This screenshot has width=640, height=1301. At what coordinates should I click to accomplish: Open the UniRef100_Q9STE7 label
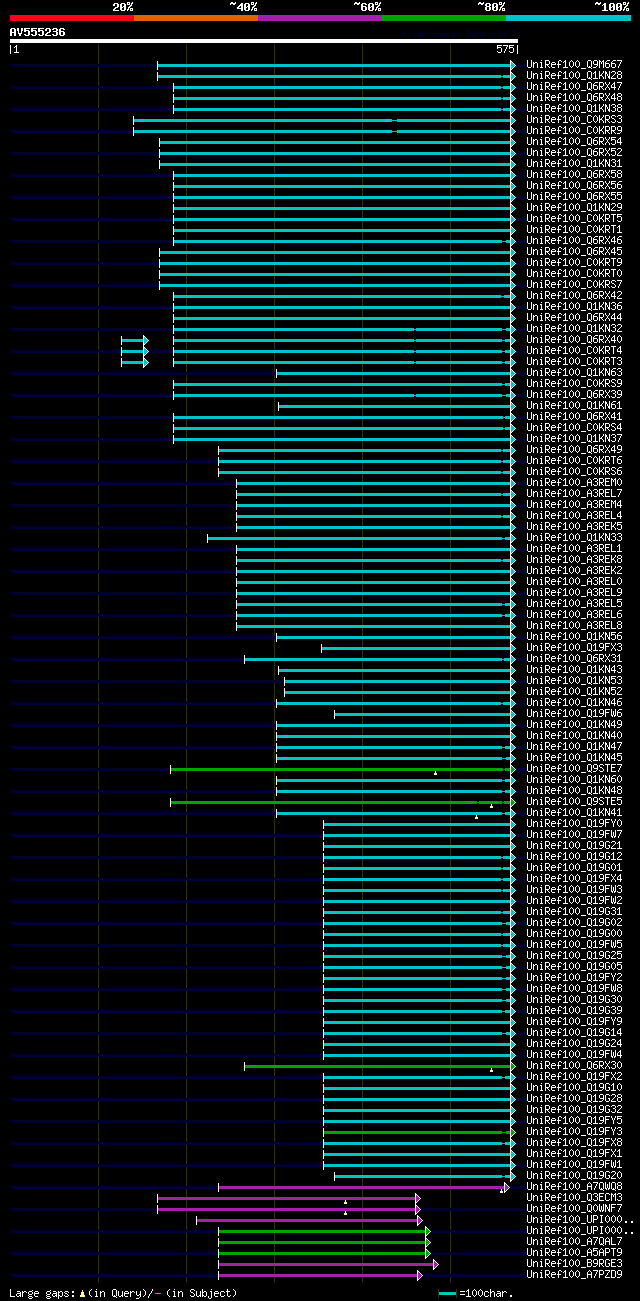(x=574, y=769)
